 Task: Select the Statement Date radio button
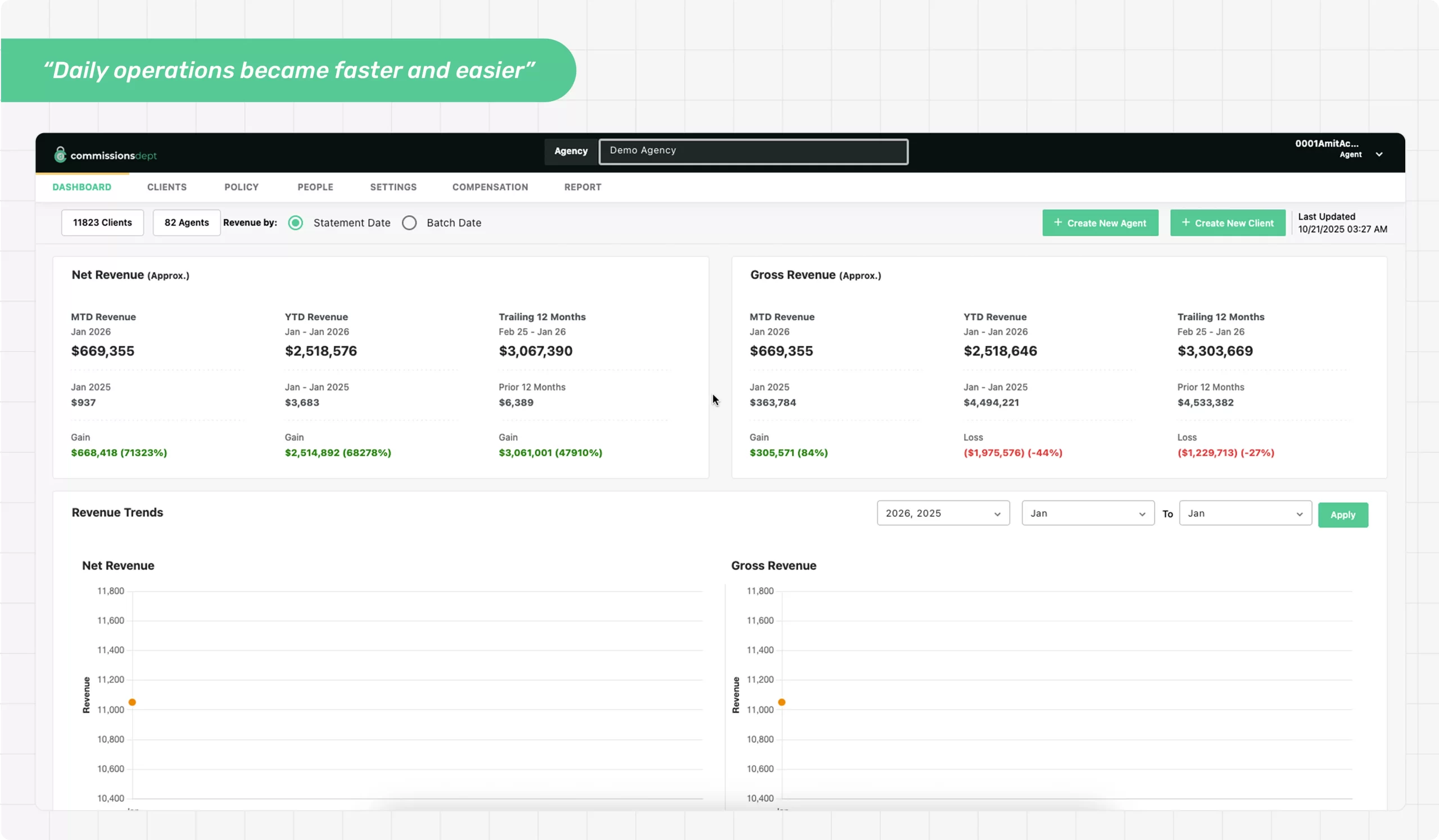(x=296, y=223)
